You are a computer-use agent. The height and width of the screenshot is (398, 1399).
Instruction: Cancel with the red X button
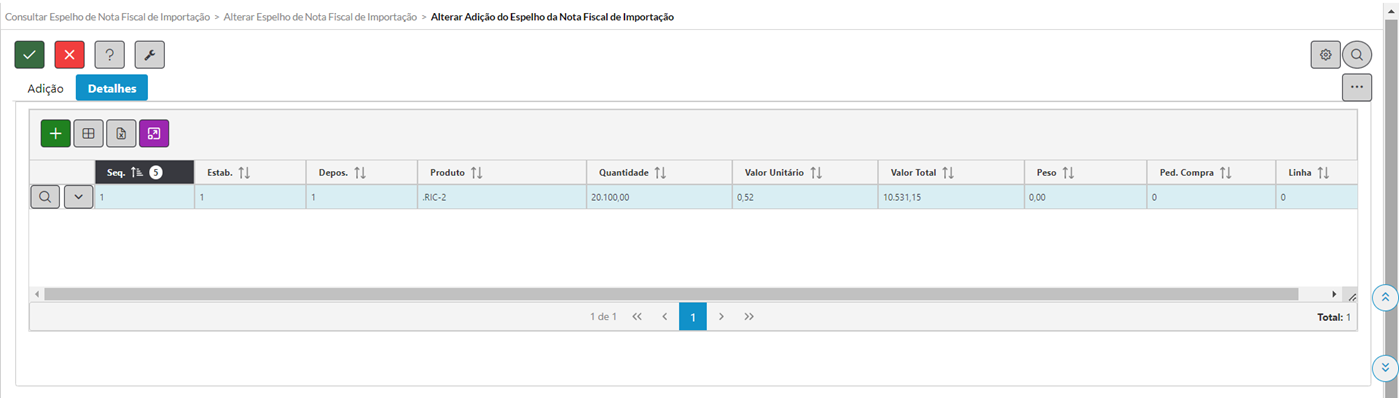pyautogui.click(x=69, y=54)
